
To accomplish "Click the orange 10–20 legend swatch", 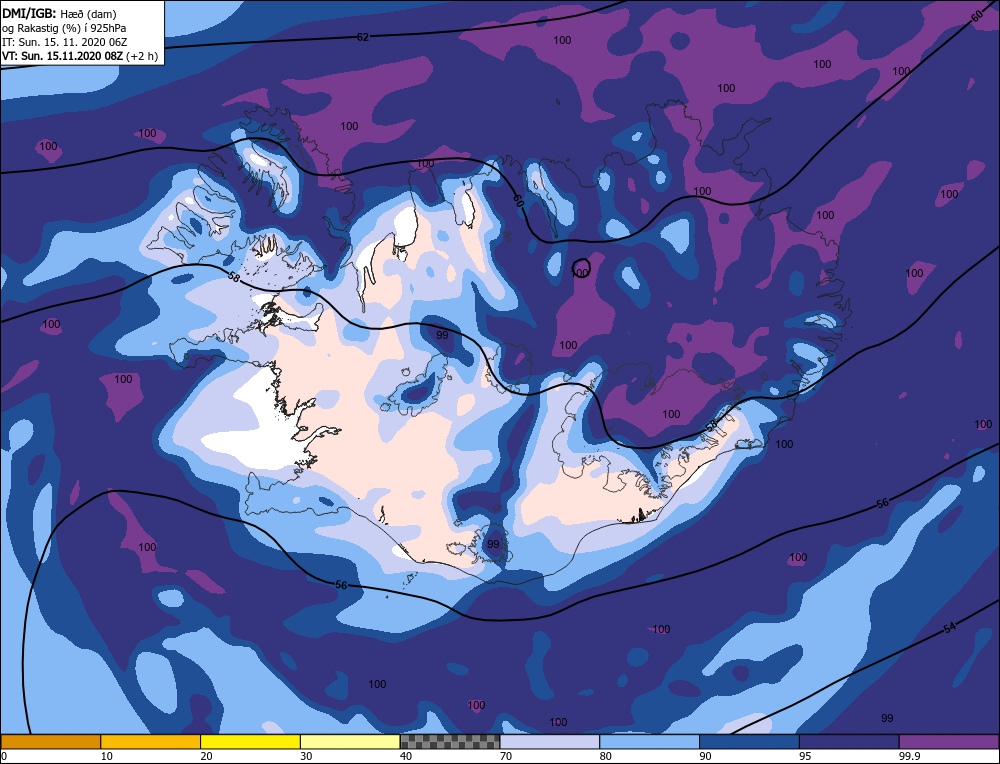I will [151, 742].
